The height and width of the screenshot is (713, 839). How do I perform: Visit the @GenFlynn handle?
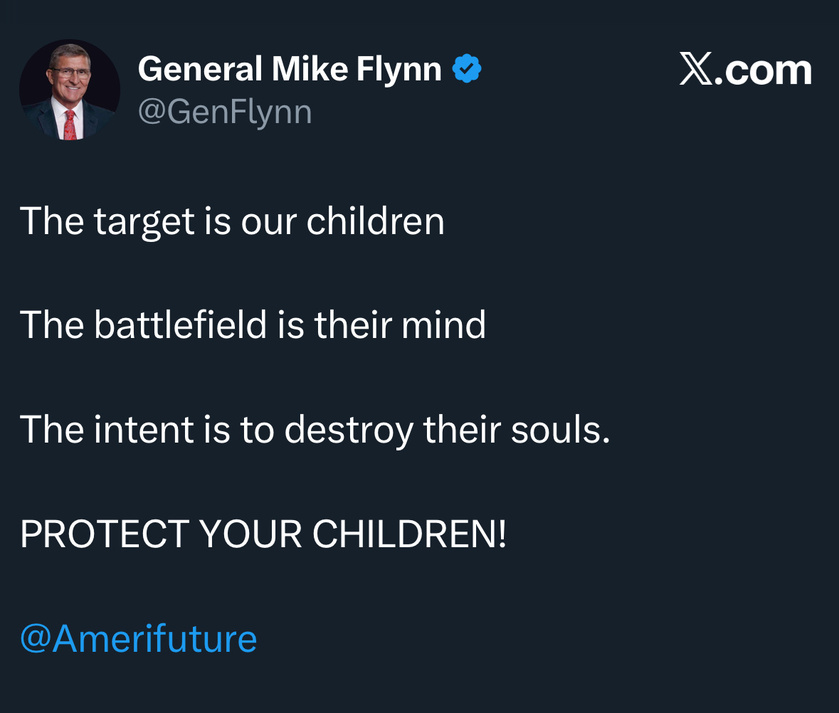click(x=224, y=111)
